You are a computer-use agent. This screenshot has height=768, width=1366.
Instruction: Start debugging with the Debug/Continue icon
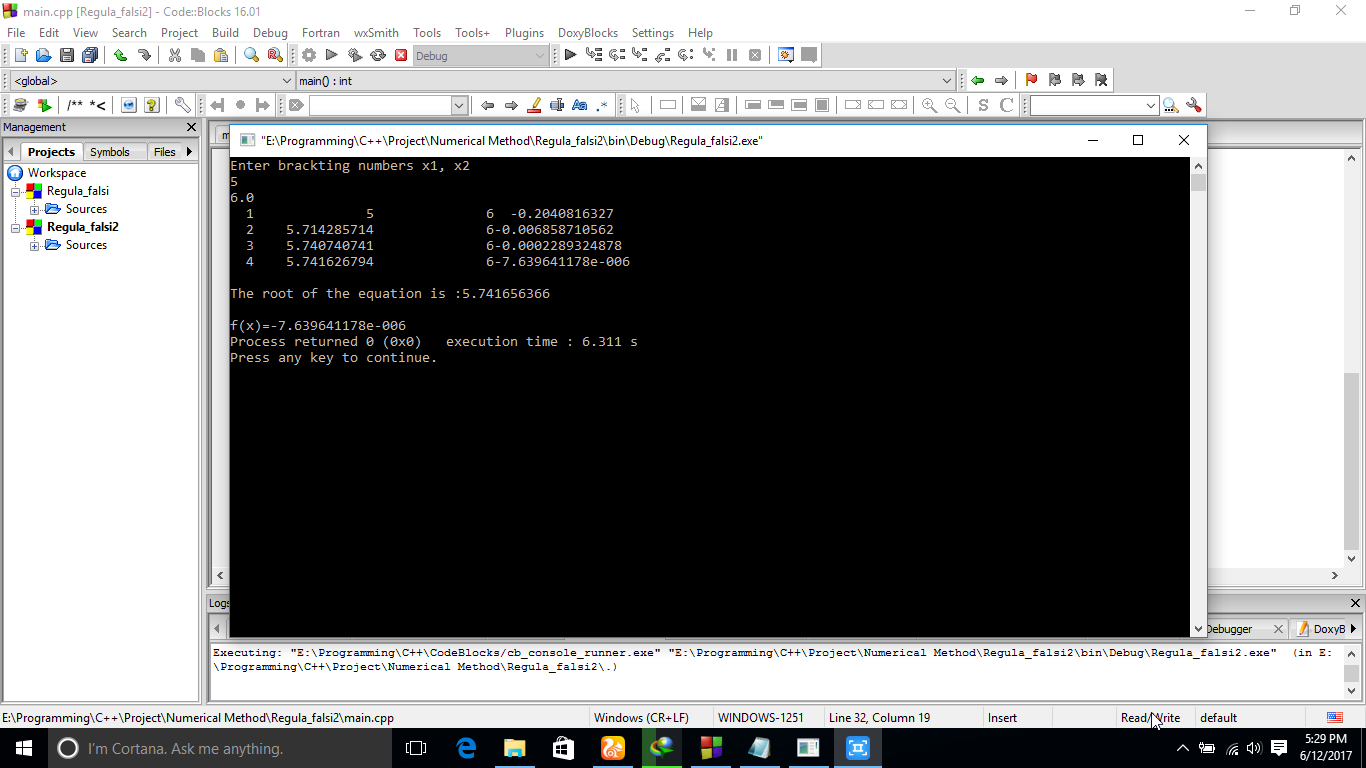[x=570, y=56]
